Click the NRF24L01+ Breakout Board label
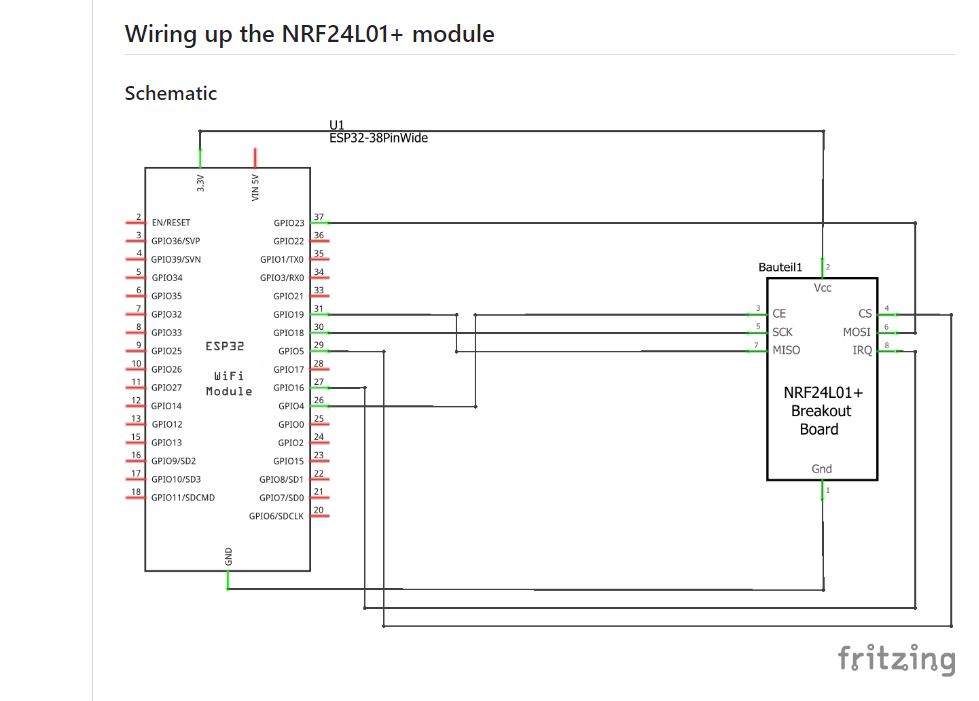This screenshot has width=979, height=701. pyautogui.click(x=822, y=411)
